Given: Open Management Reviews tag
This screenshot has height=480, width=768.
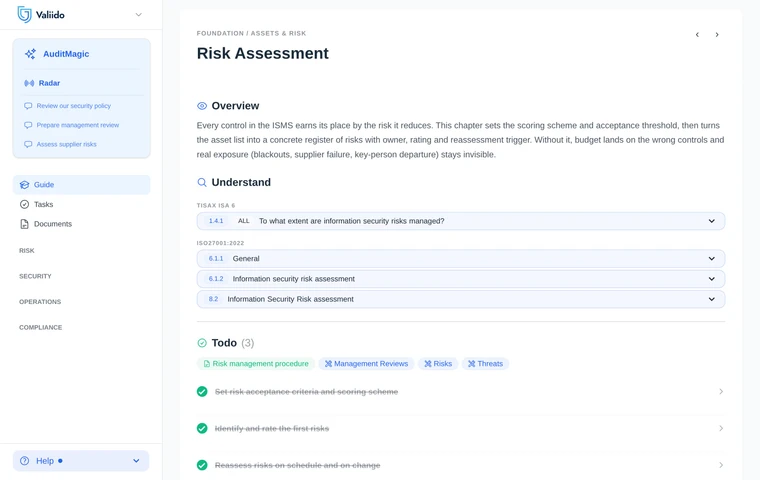Looking at the screenshot, I should coord(366,364).
